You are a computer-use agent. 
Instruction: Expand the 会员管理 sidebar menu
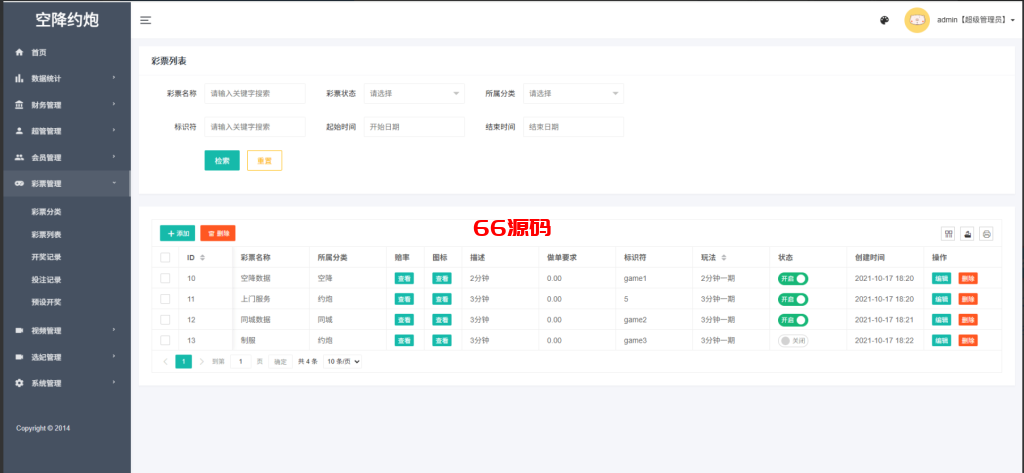point(65,157)
